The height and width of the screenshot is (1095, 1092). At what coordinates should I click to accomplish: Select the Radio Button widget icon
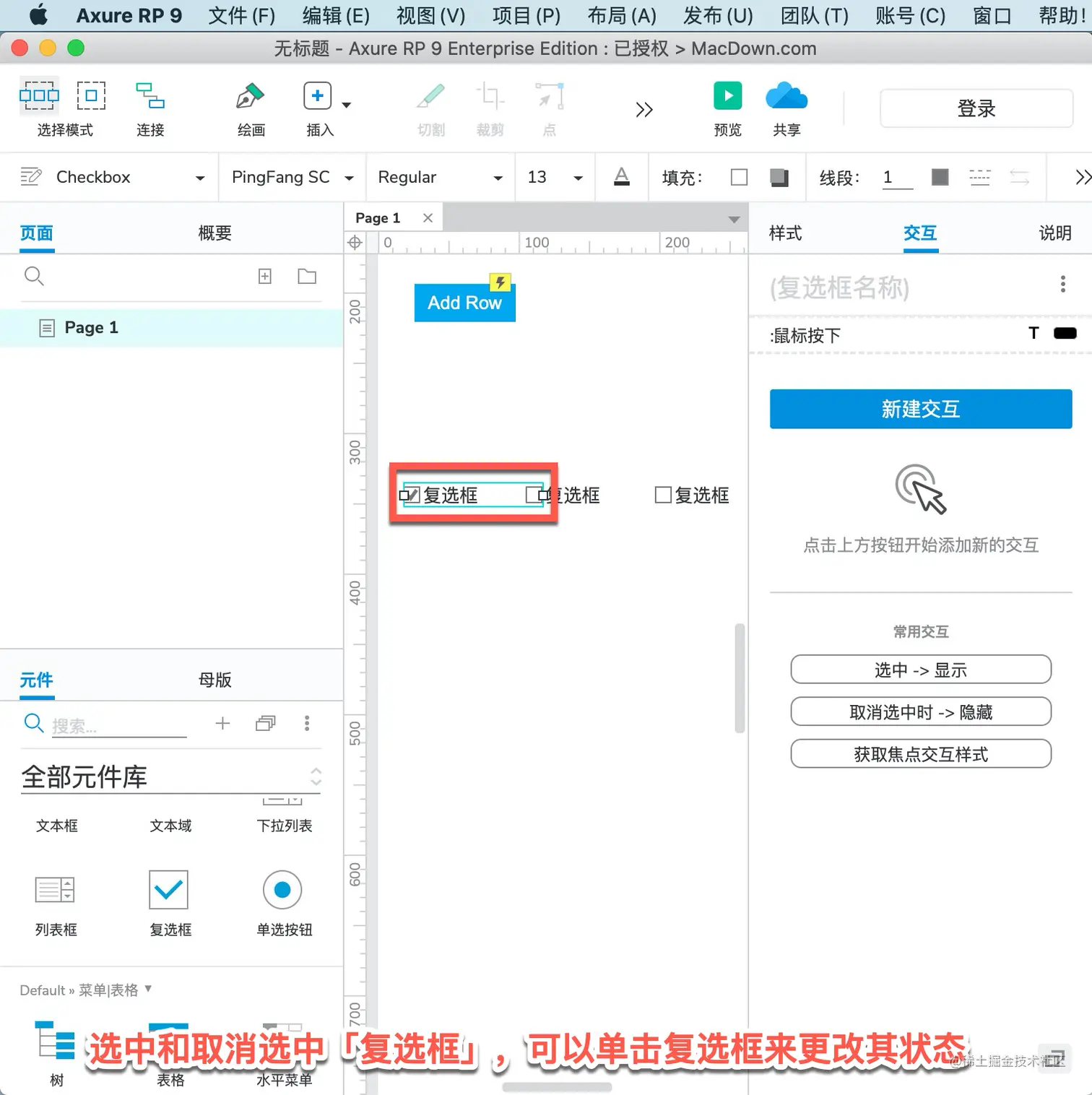click(282, 889)
